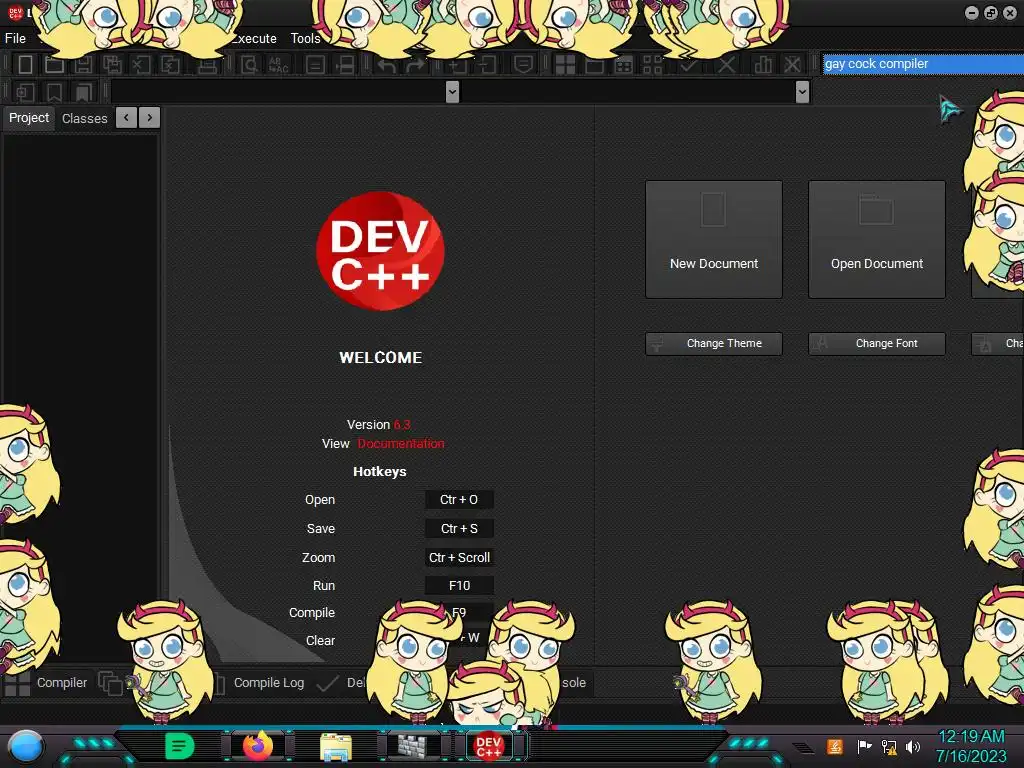Click the X Stop execution toolbar icon
1024x768 pixels.
coord(726,65)
